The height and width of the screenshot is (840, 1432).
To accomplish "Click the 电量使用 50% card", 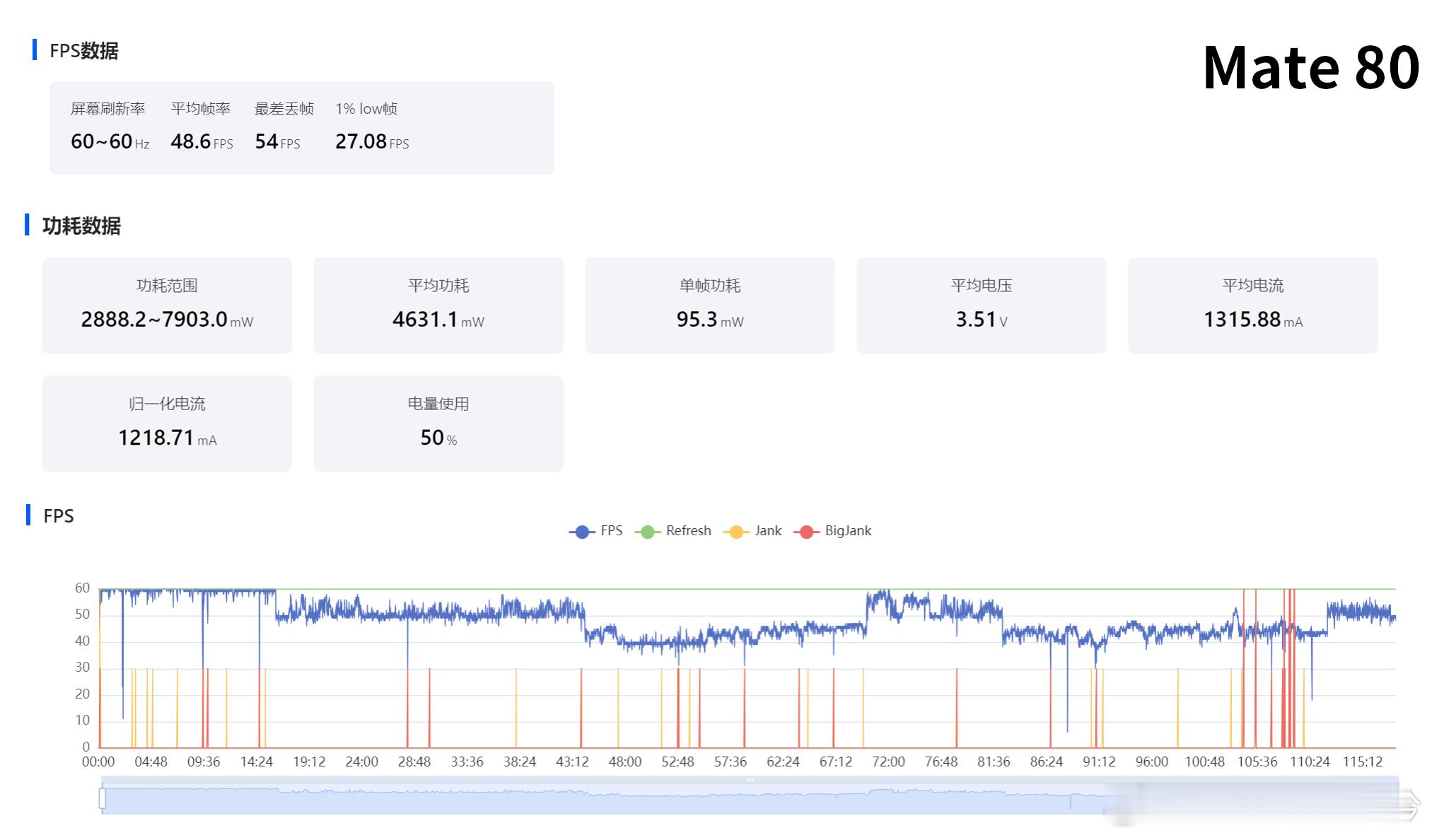I will tap(438, 424).
